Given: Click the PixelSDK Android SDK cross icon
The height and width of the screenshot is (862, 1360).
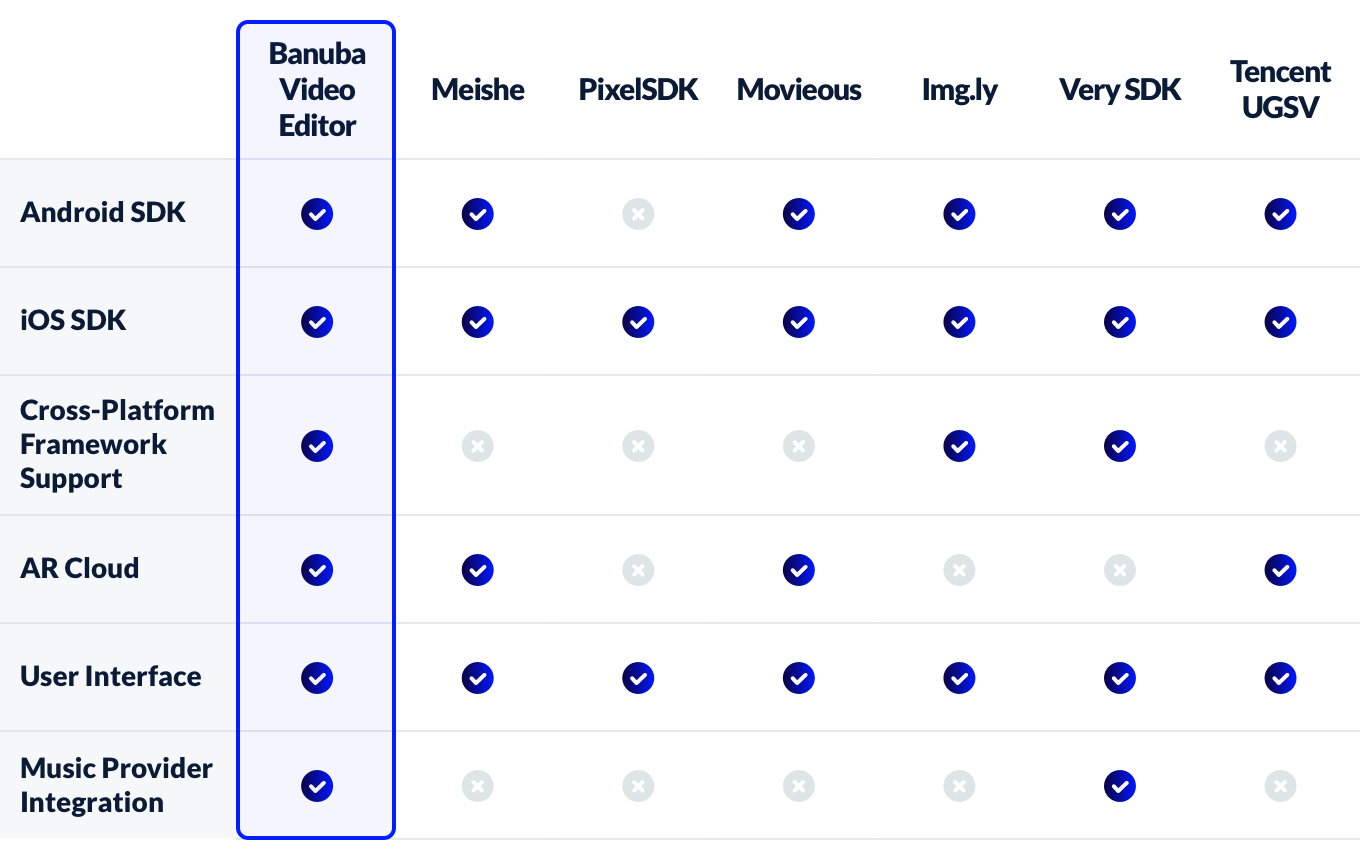Looking at the screenshot, I should 638,214.
